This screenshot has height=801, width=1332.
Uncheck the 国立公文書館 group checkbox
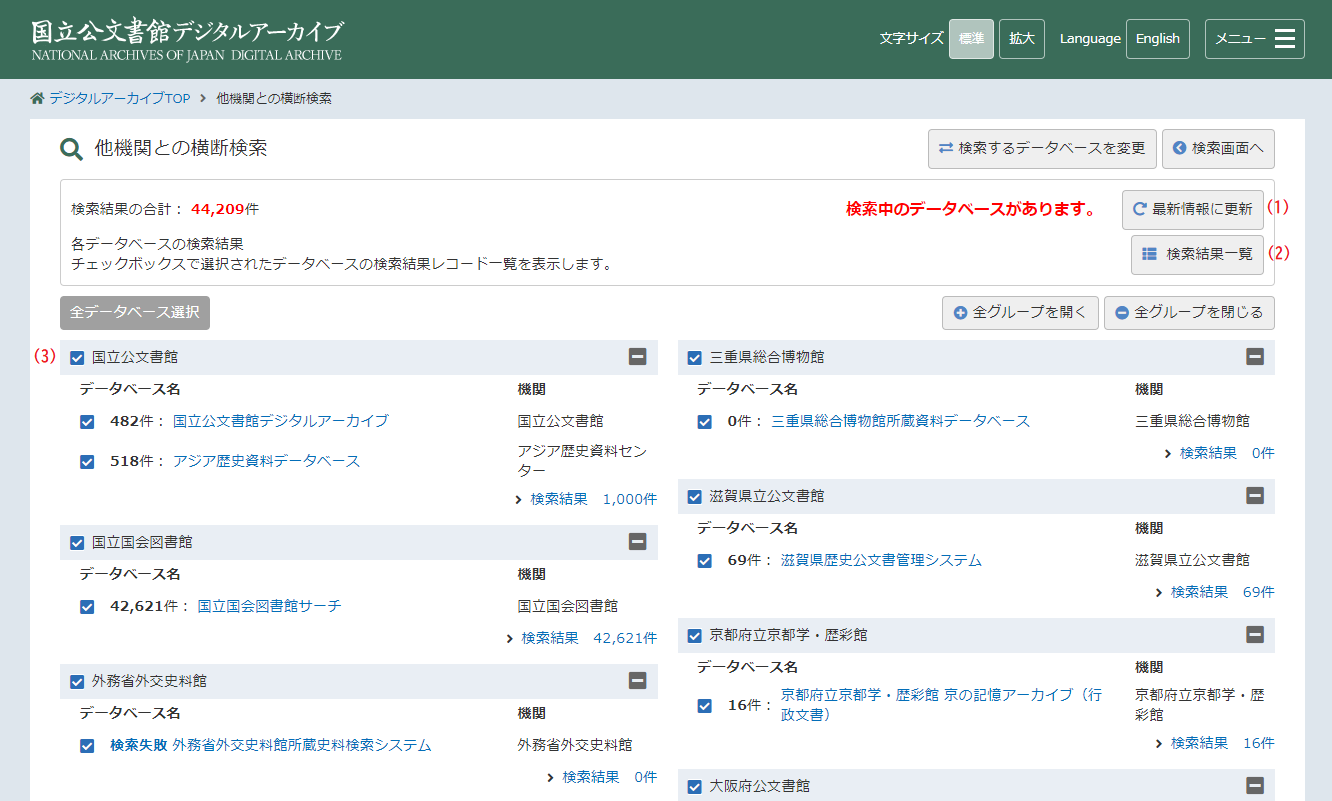point(77,357)
